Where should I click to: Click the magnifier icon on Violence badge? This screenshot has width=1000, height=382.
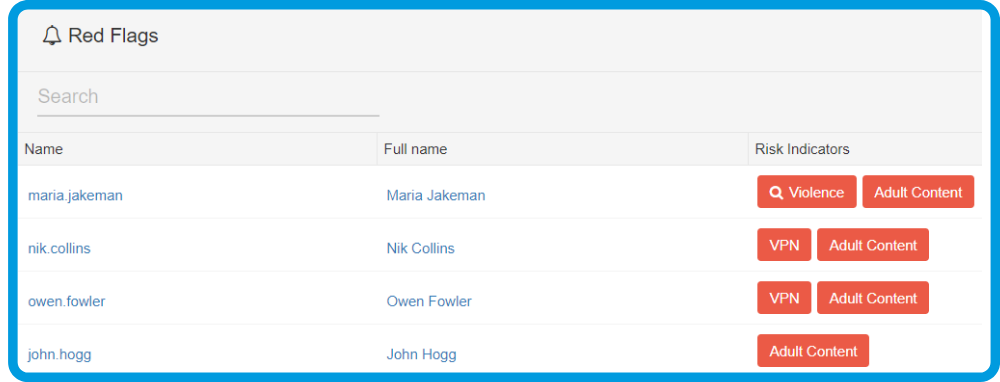(x=776, y=193)
